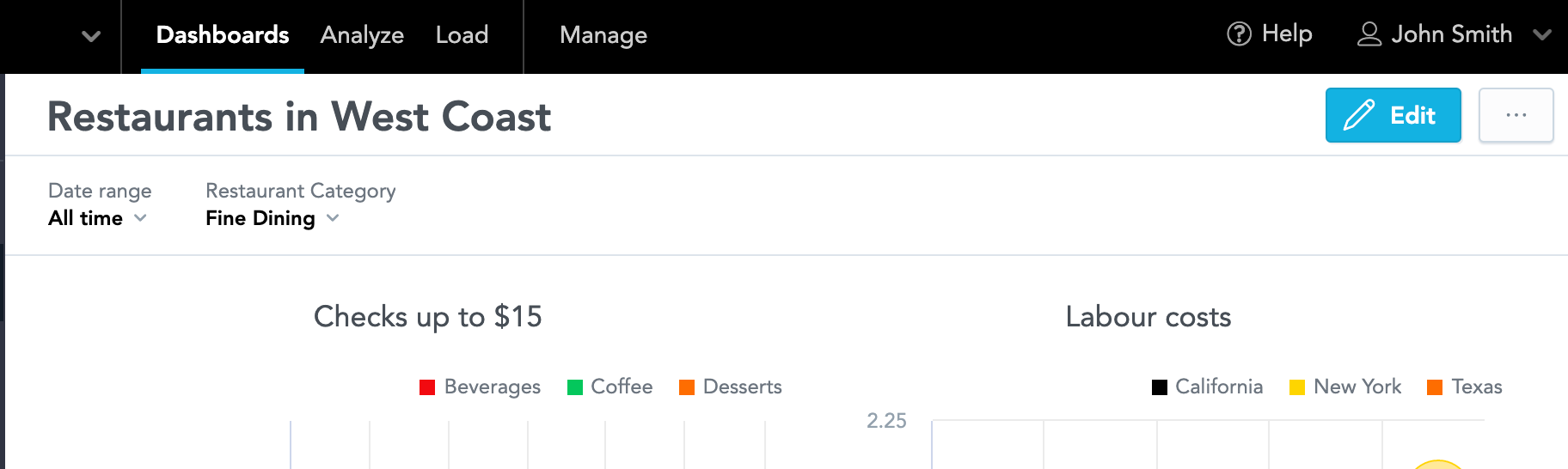
Task: Open the Restaurant Category Fine Dining dropdown
Action: point(273,218)
